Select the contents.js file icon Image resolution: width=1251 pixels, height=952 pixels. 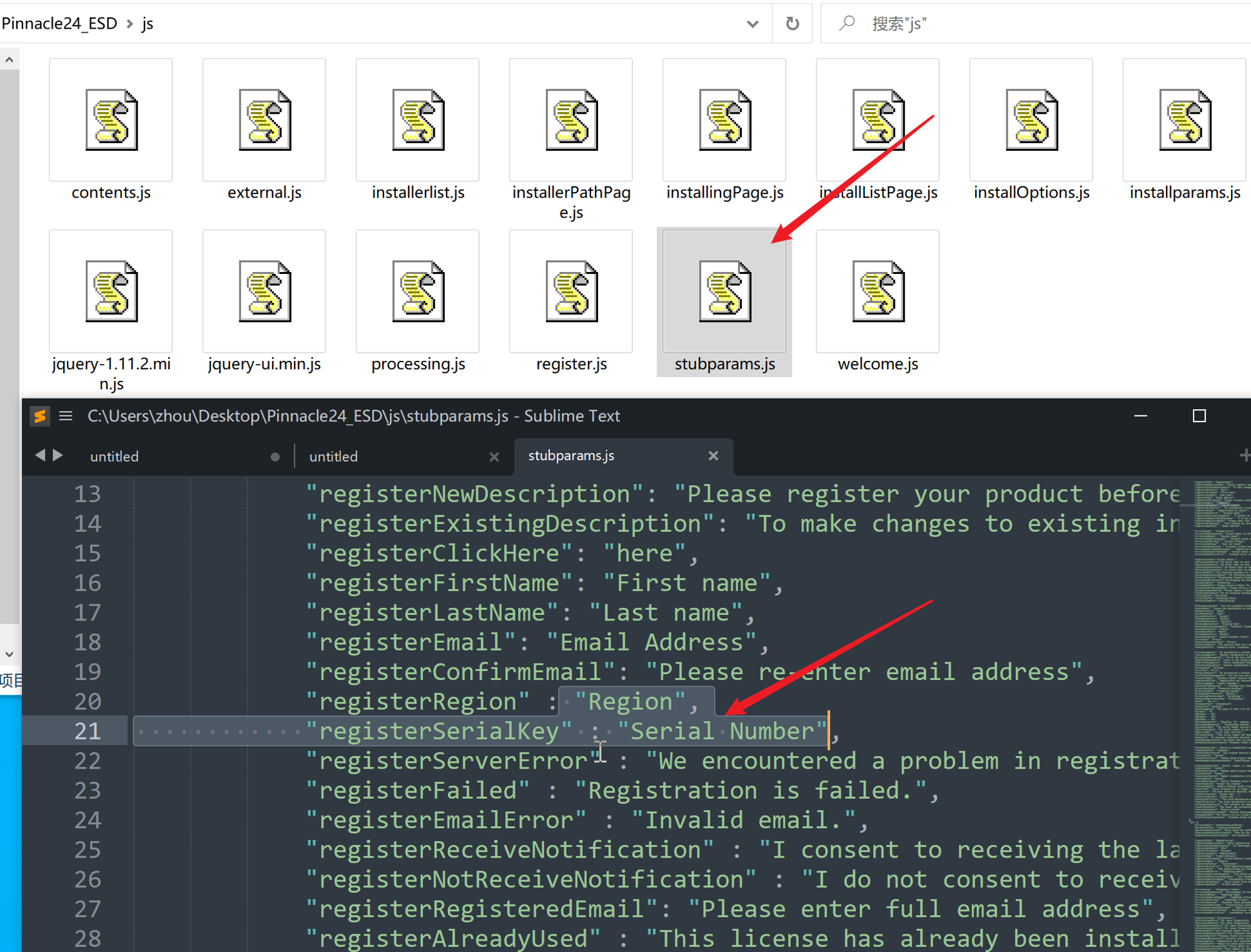[x=111, y=120]
